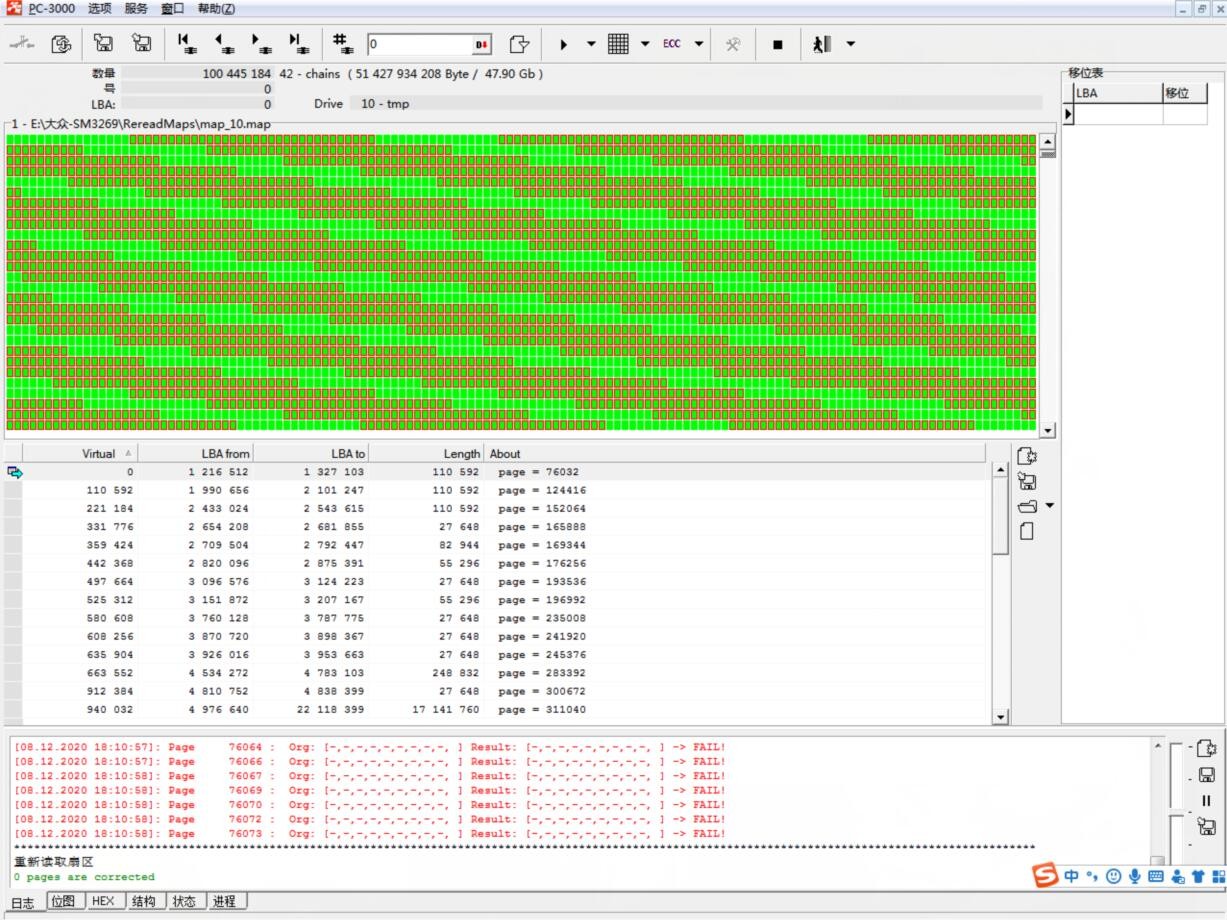
Task: Click the Length column header
Action: tap(426, 453)
